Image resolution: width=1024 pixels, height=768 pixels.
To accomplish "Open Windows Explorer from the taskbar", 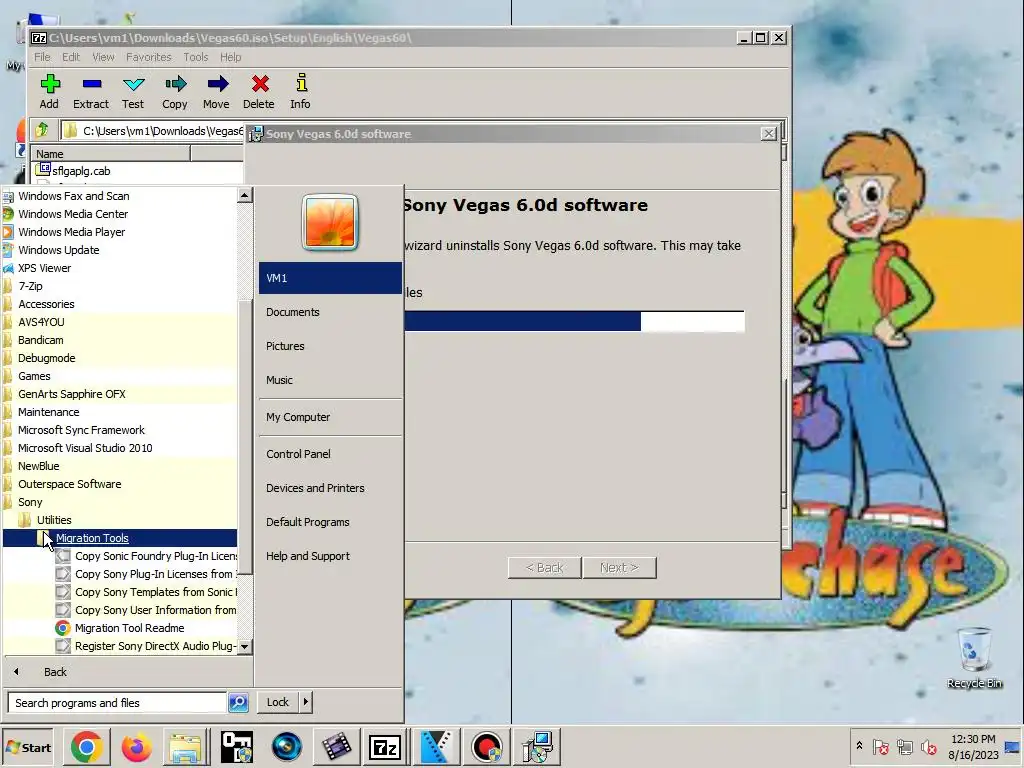I will (186, 747).
